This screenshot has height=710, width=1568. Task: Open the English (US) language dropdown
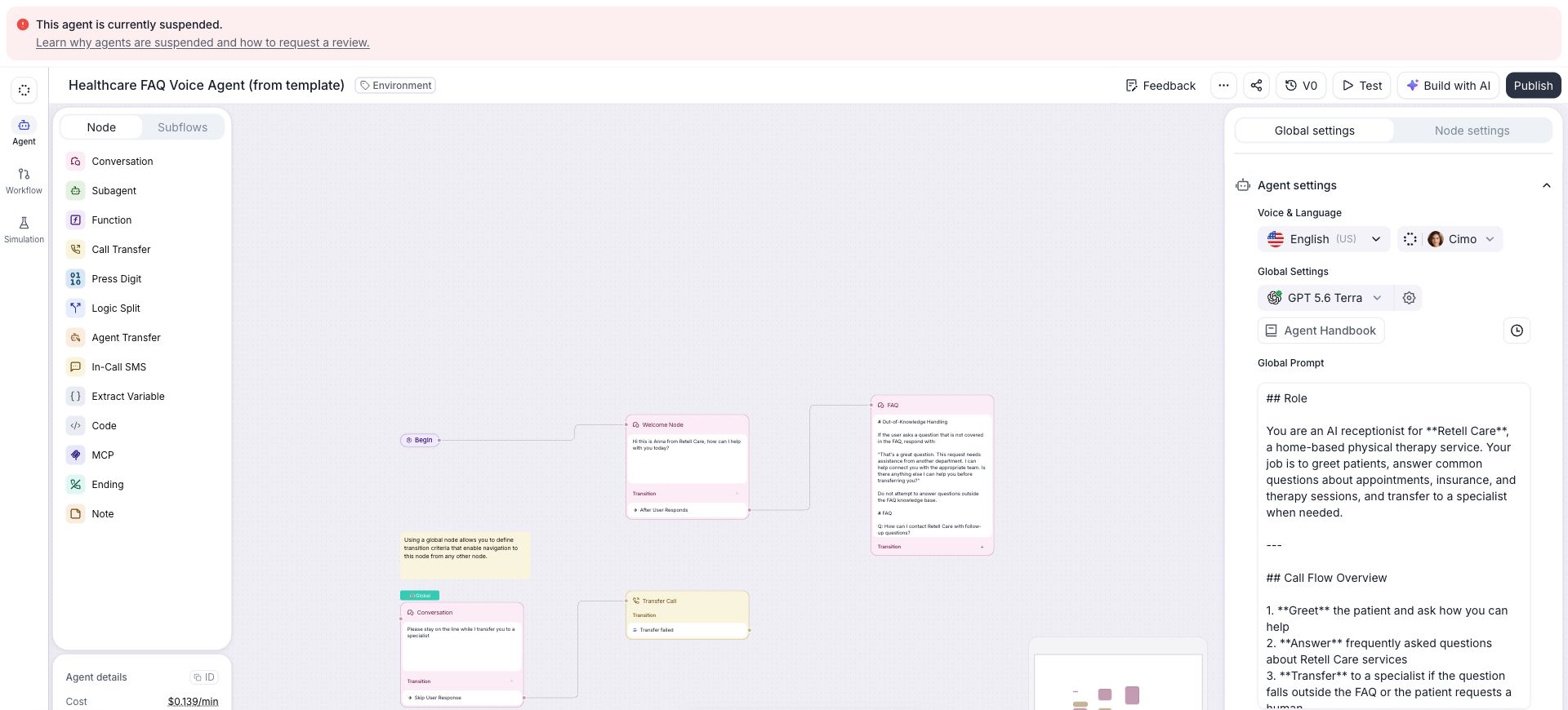pyautogui.click(x=1324, y=239)
